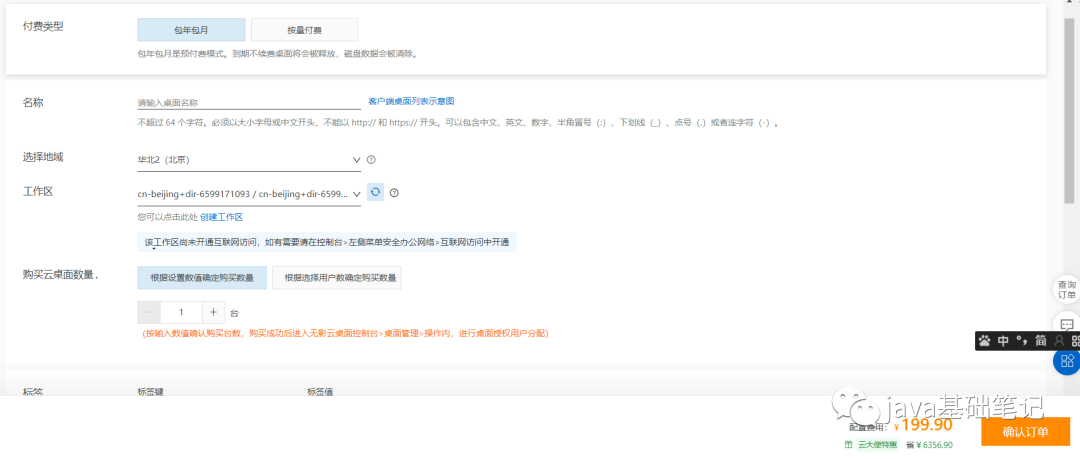Increase desktop quantity with plus button

tap(214, 312)
